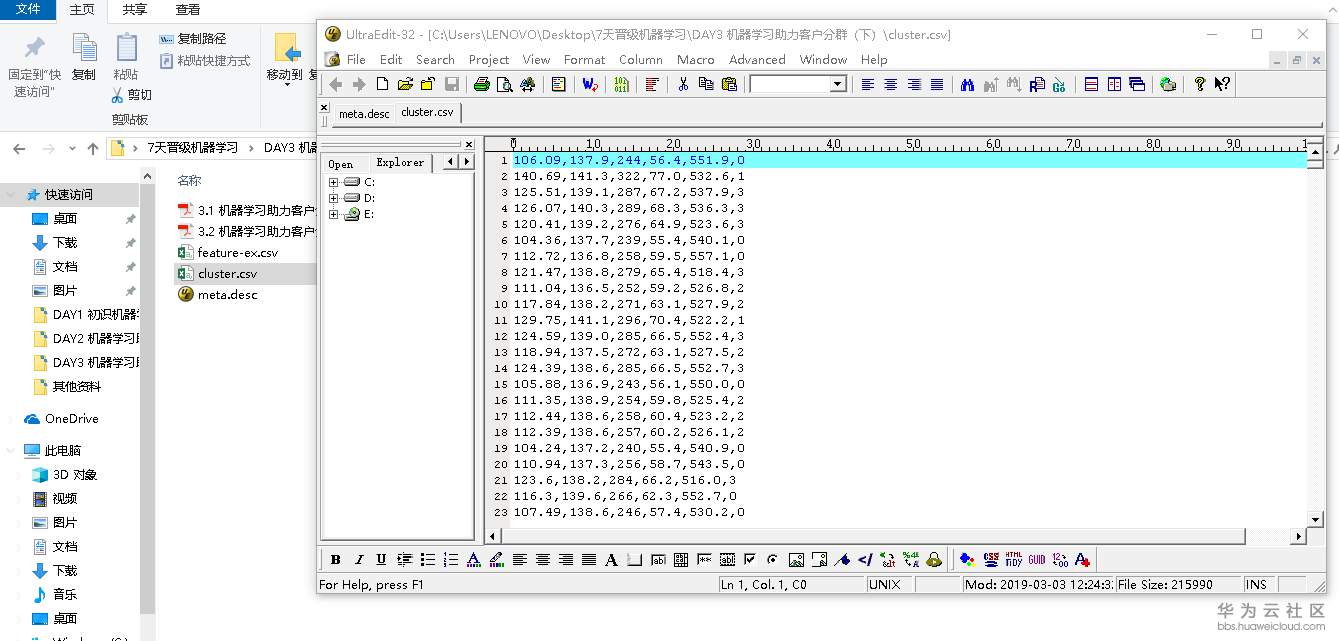This screenshot has height=641, width=1339.
Task: Select OneDrive in File Explorer navigation
Action: point(62,418)
